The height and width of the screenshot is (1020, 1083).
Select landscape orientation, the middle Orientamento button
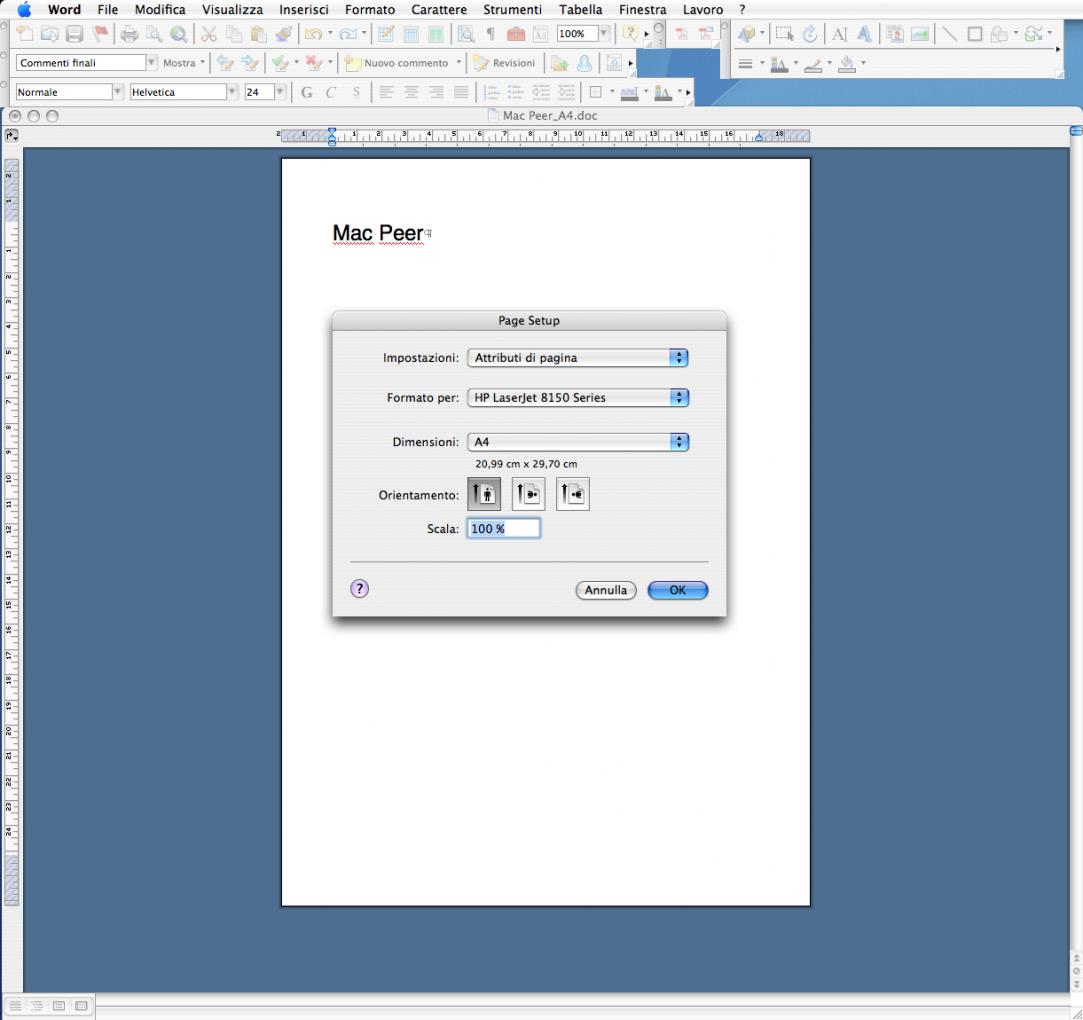click(528, 494)
